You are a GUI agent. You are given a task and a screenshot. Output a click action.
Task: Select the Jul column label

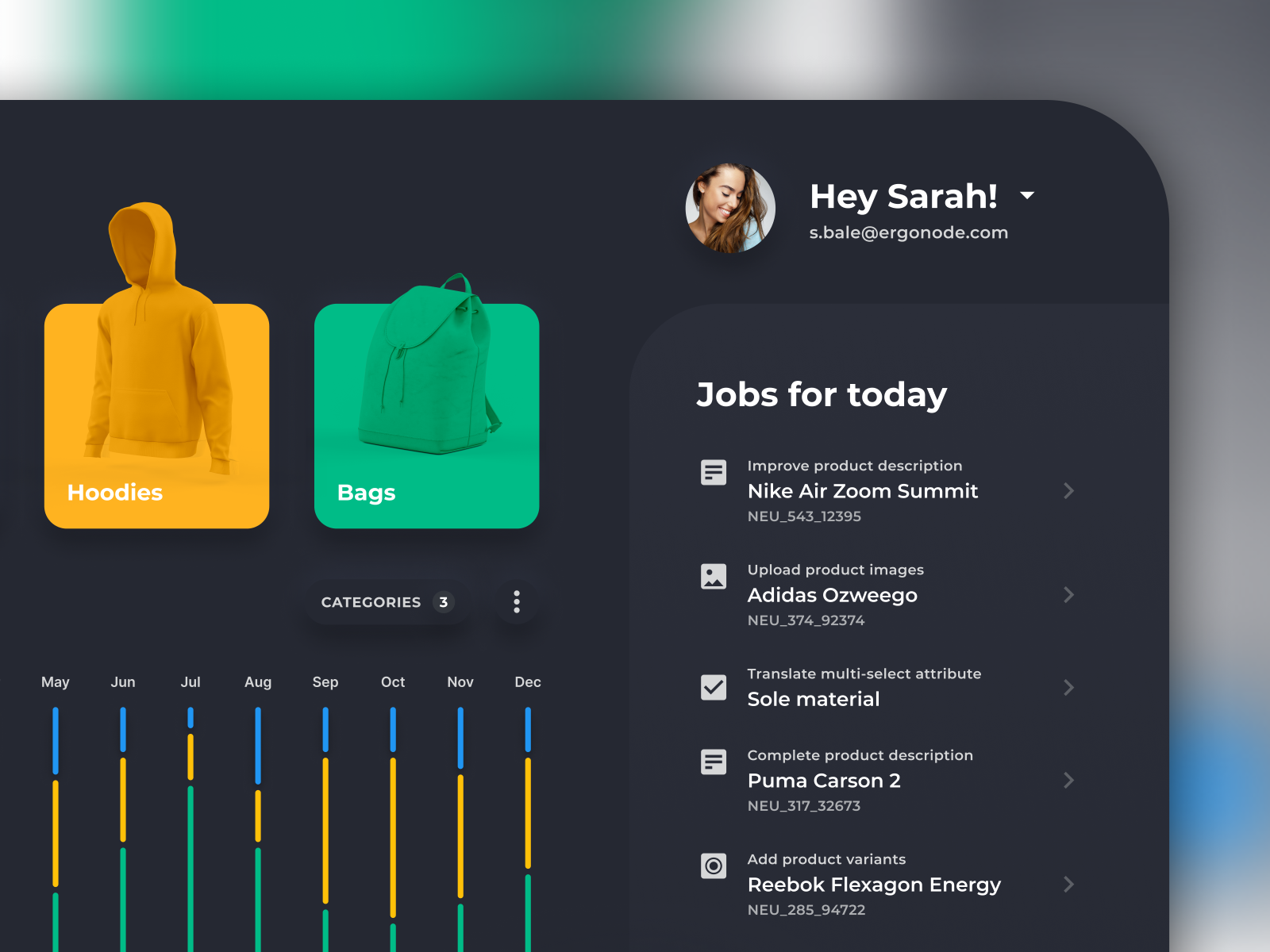[190, 682]
